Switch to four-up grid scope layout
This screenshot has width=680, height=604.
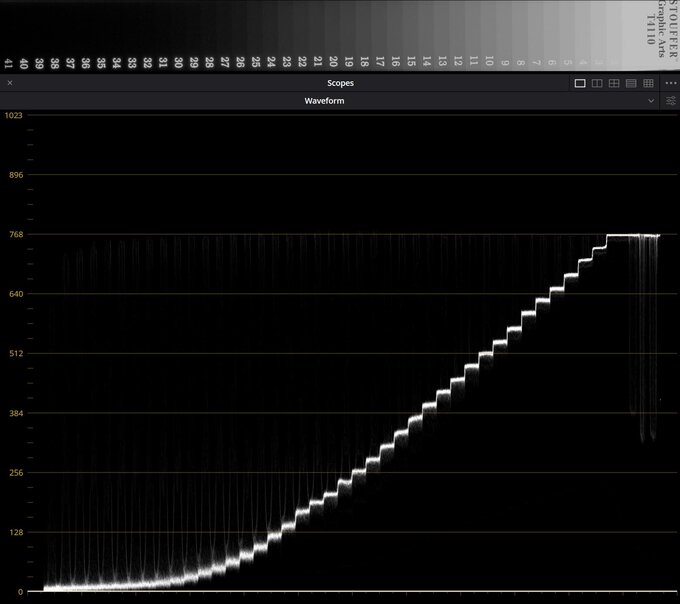tap(614, 83)
